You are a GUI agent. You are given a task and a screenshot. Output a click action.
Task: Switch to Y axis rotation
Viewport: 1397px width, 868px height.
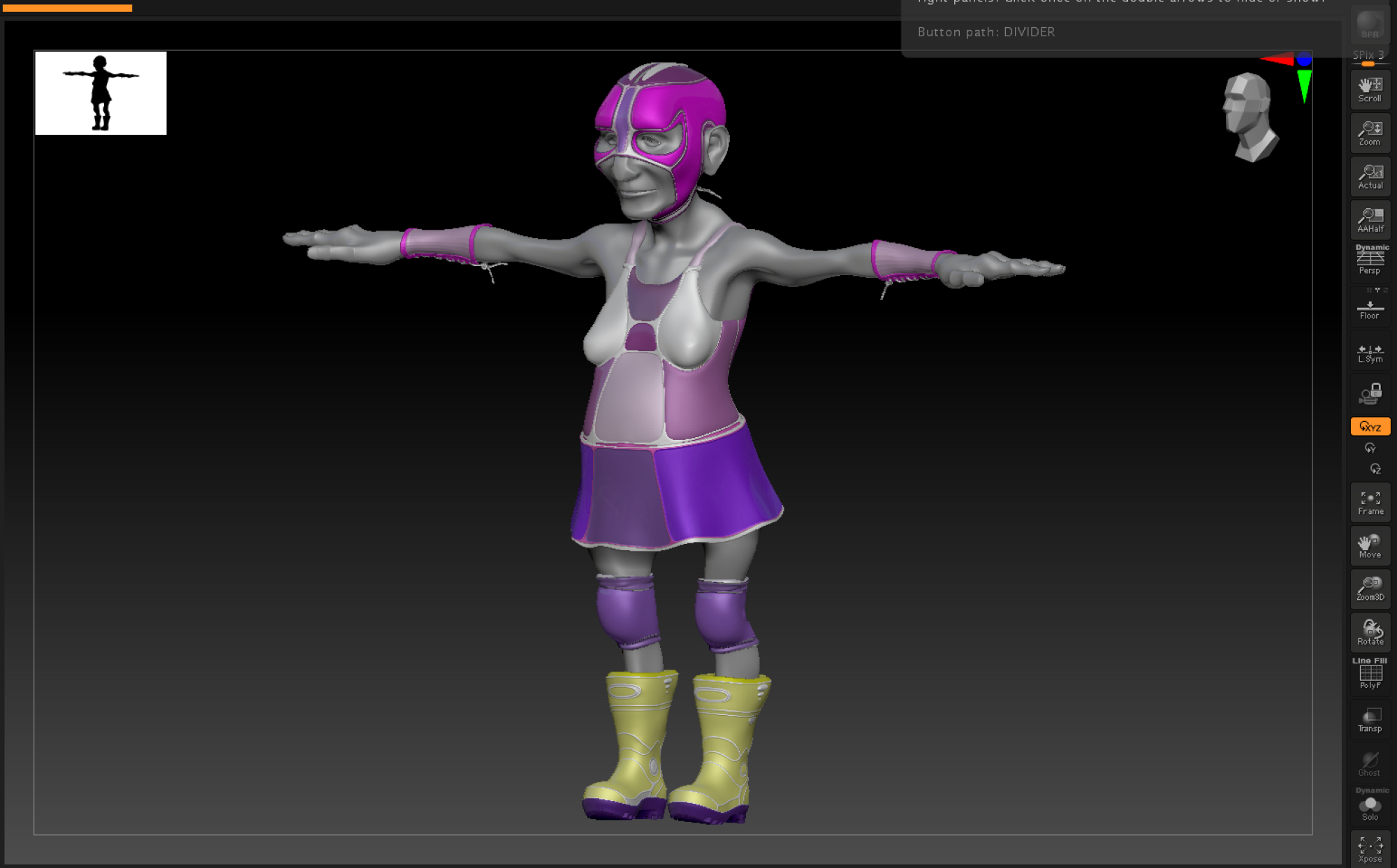click(x=1370, y=448)
